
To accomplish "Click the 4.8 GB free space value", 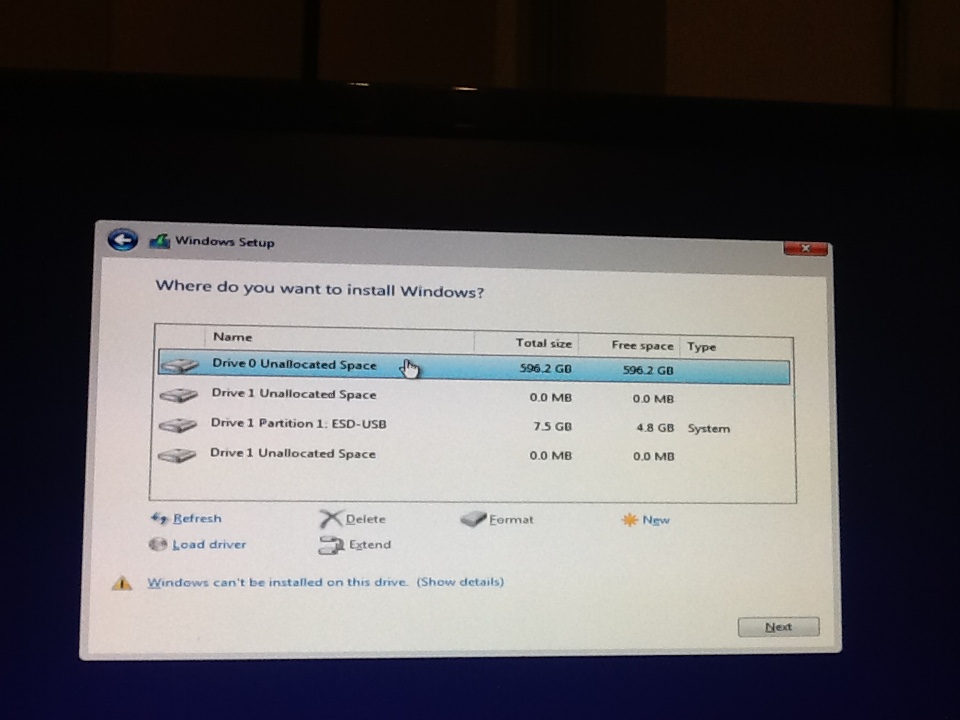I will (655, 427).
